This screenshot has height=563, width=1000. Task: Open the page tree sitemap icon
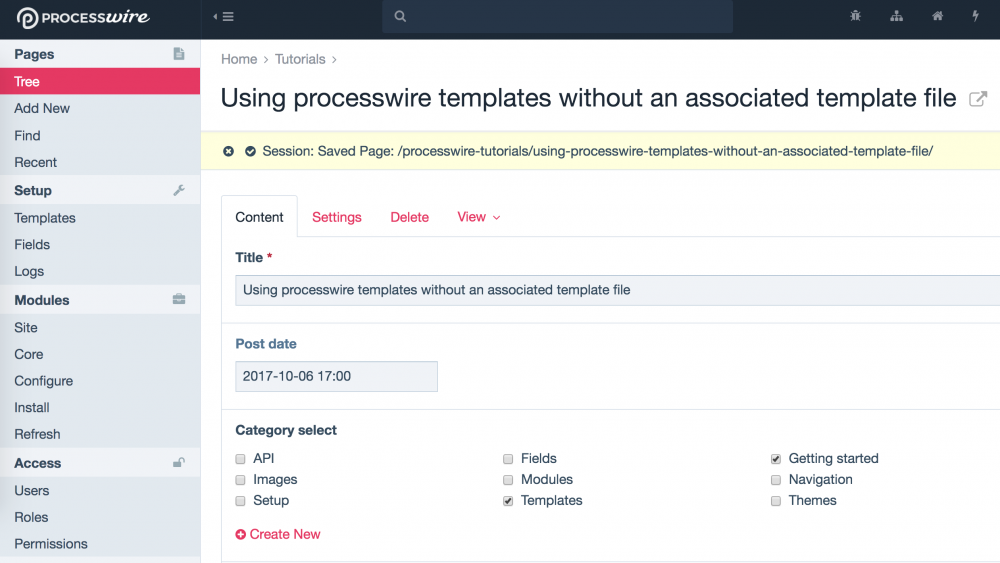tap(896, 17)
